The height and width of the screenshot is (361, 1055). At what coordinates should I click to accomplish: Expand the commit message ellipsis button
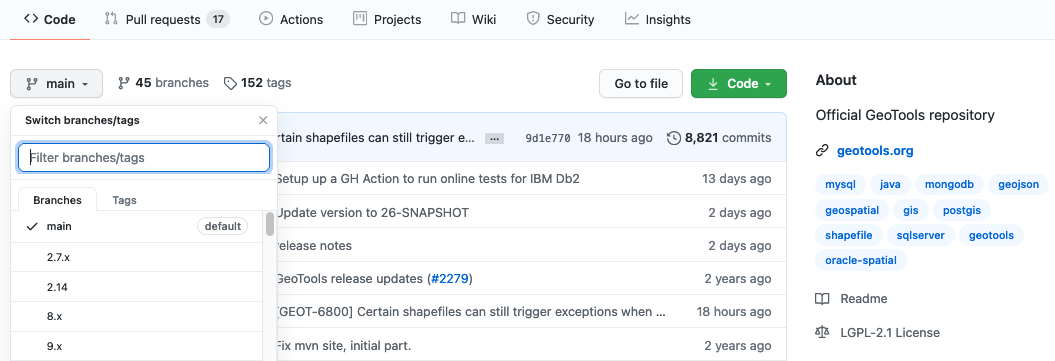tap(495, 138)
